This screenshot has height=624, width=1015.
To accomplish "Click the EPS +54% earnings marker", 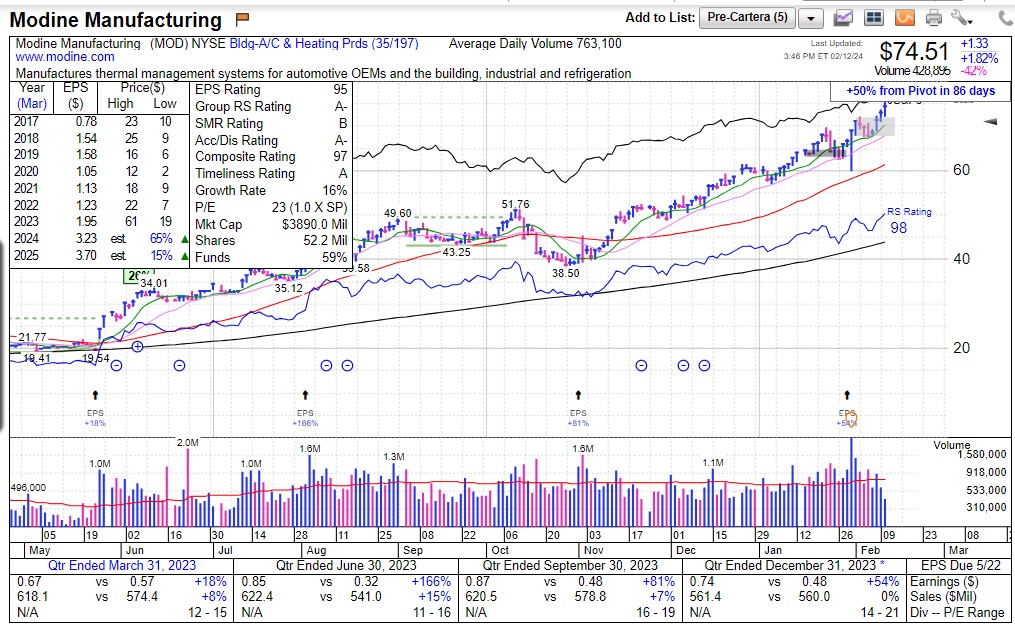I will (847, 418).
